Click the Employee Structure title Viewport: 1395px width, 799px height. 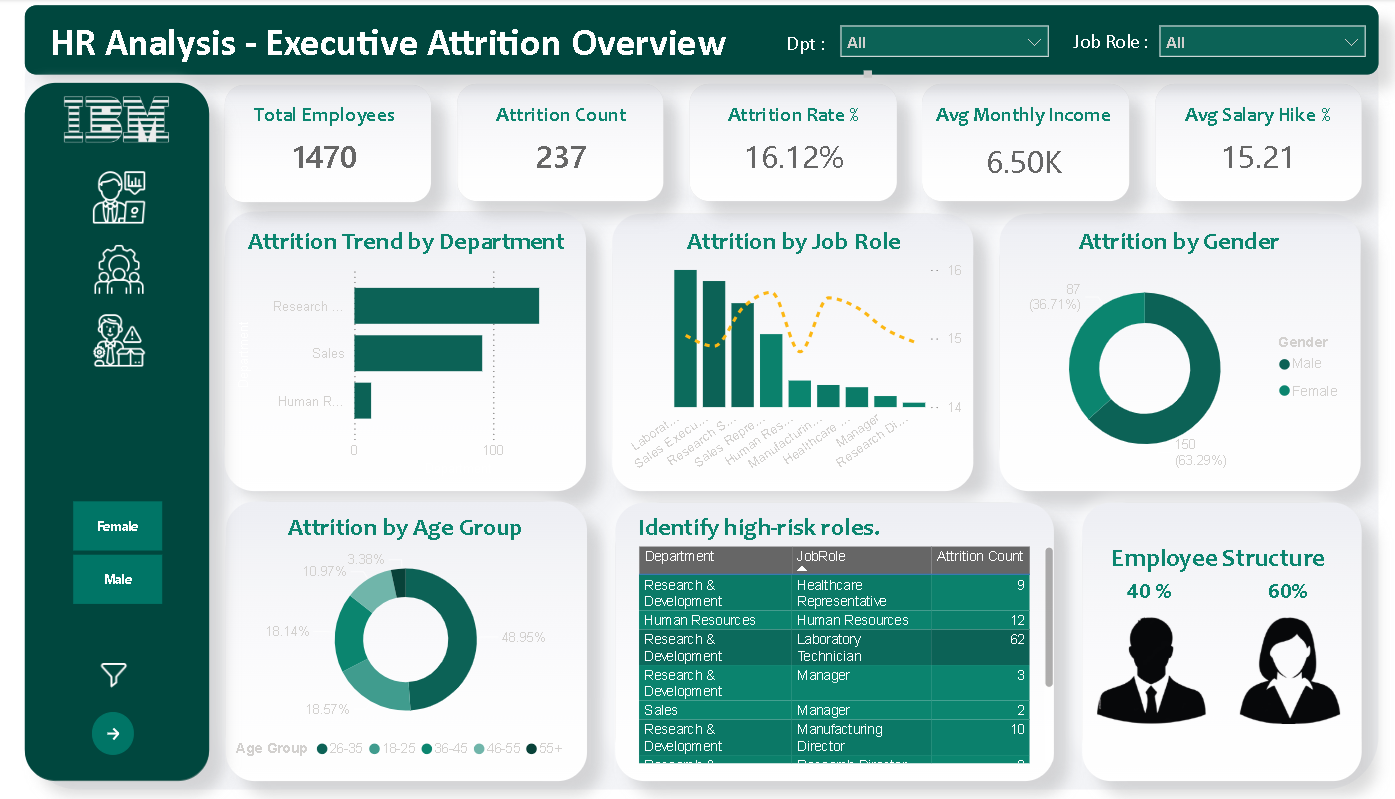click(1218, 558)
